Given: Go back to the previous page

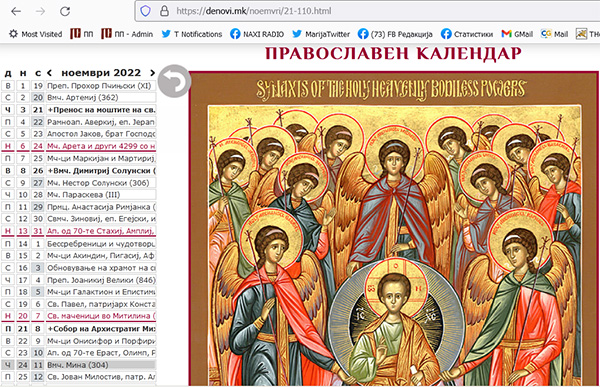Looking at the screenshot, I should (16, 11).
